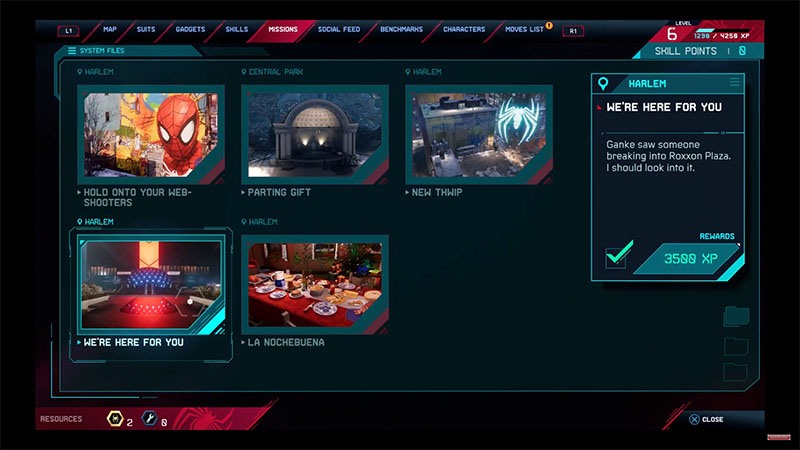Click the 'New Thwip' title text
The image size is (800, 450).
pyautogui.click(x=437, y=192)
